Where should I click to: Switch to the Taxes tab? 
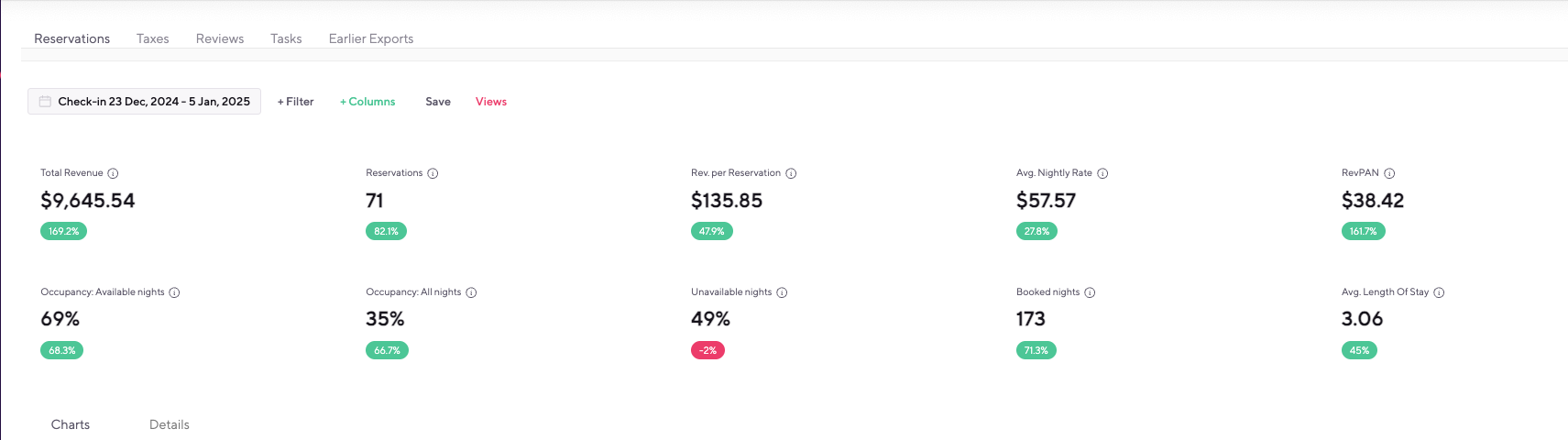click(153, 38)
